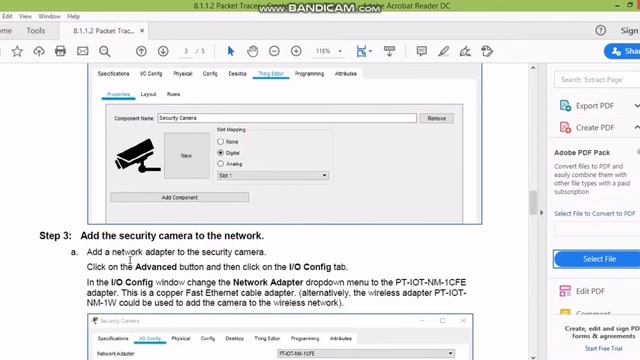Open the sign document tool

pos(465,51)
